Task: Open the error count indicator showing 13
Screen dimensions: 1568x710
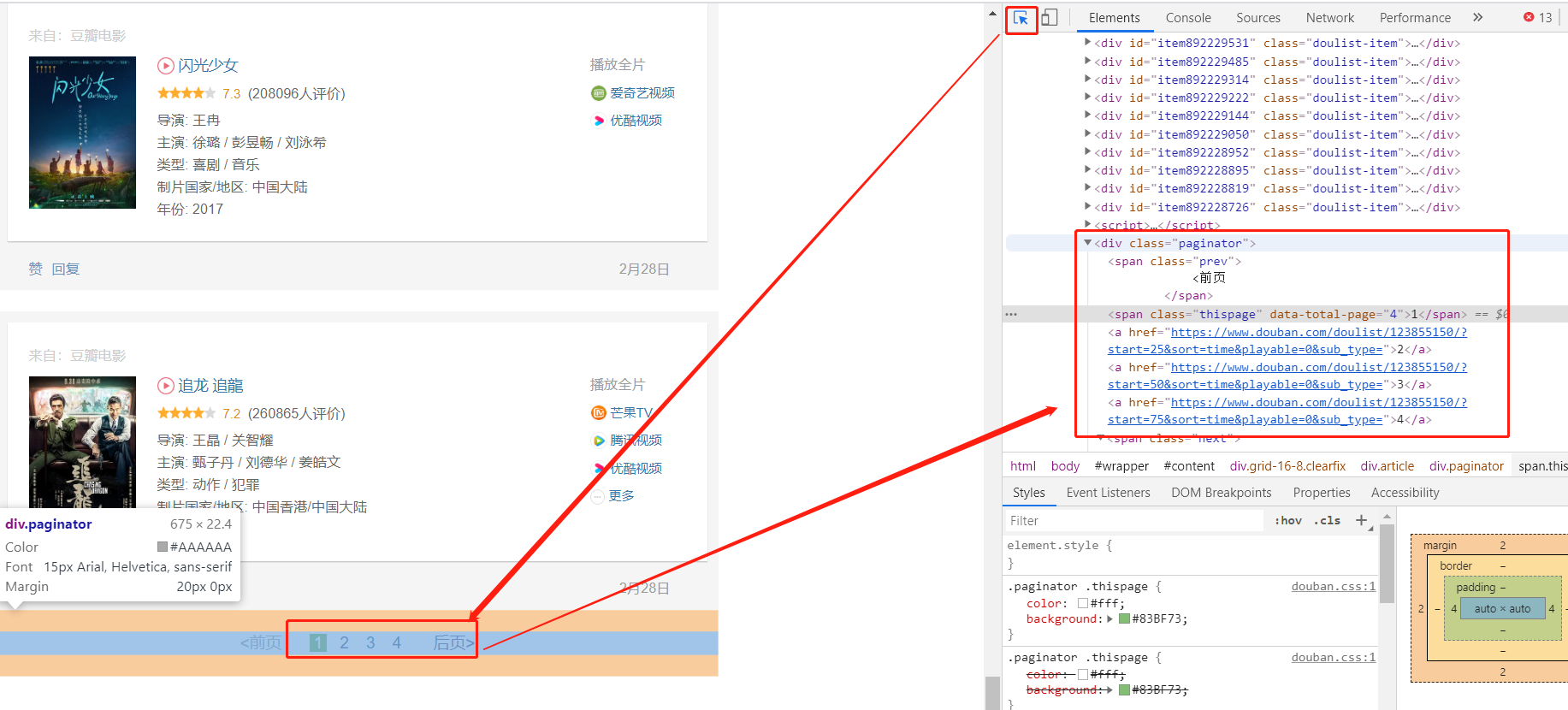Action: click(x=1538, y=17)
